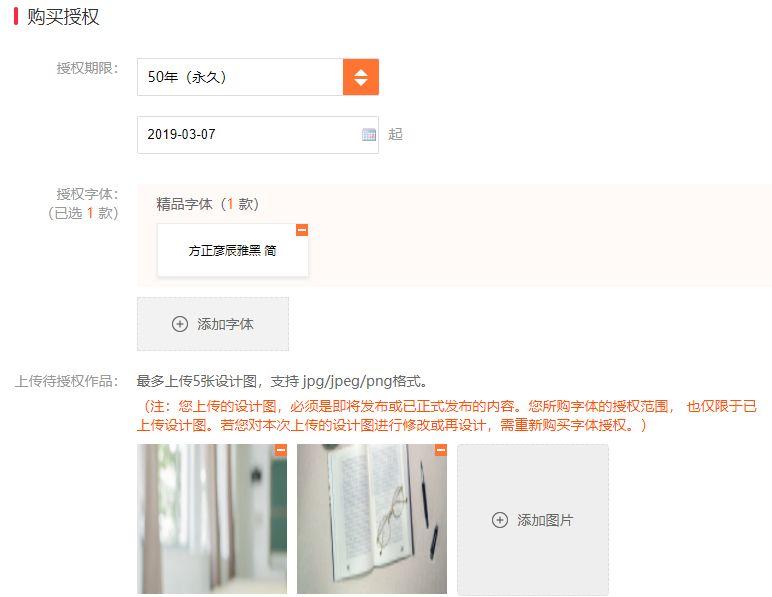Click the 添加字体 button
This screenshot has height=597, width=772.
tap(213, 324)
